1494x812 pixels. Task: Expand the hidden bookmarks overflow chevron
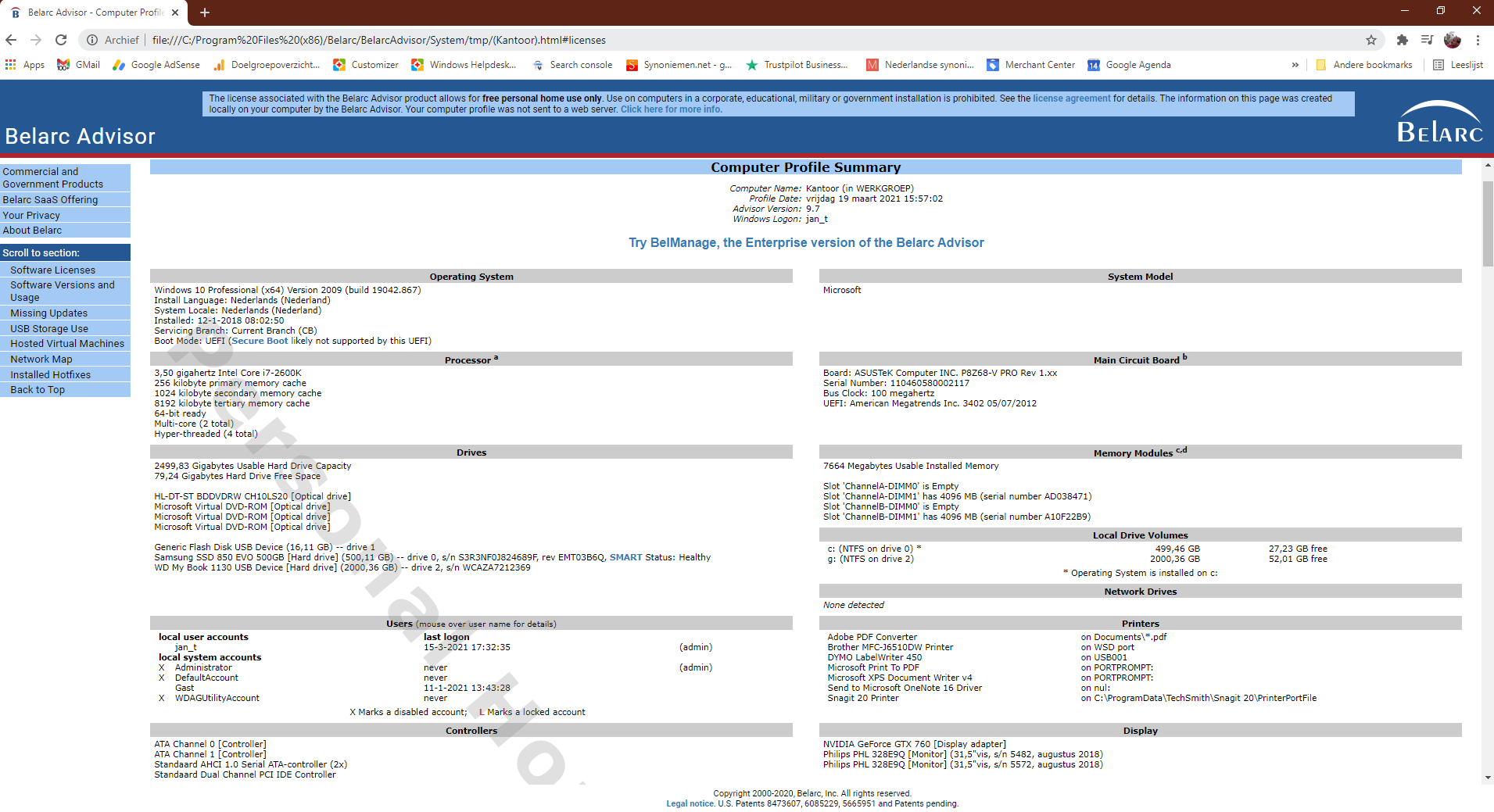click(x=1296, y=65)
